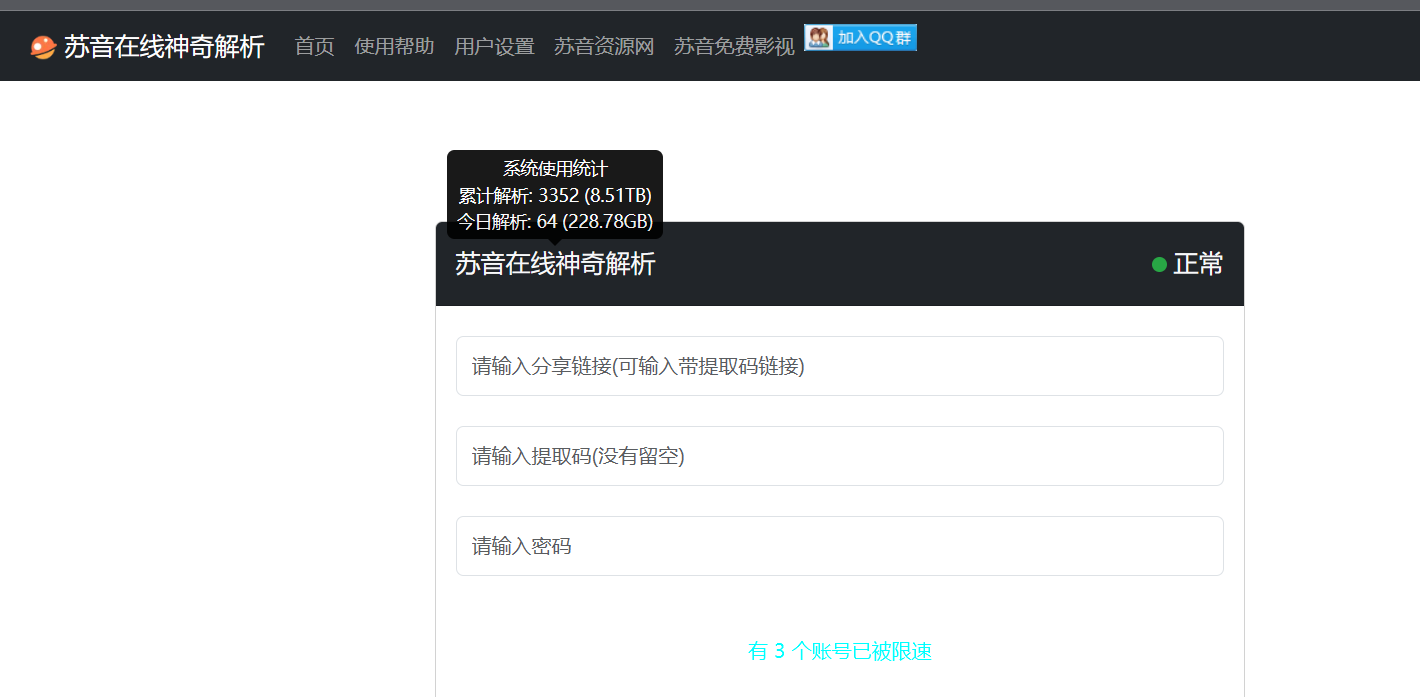Click the number 3 in the speed-limit notice
The width and height of the screenshot is (1420, 697).
[x=780, y=652]
